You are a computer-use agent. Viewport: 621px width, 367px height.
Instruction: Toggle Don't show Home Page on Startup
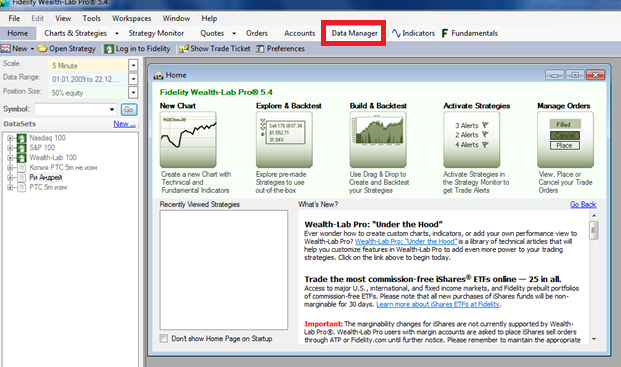[164, 338]
